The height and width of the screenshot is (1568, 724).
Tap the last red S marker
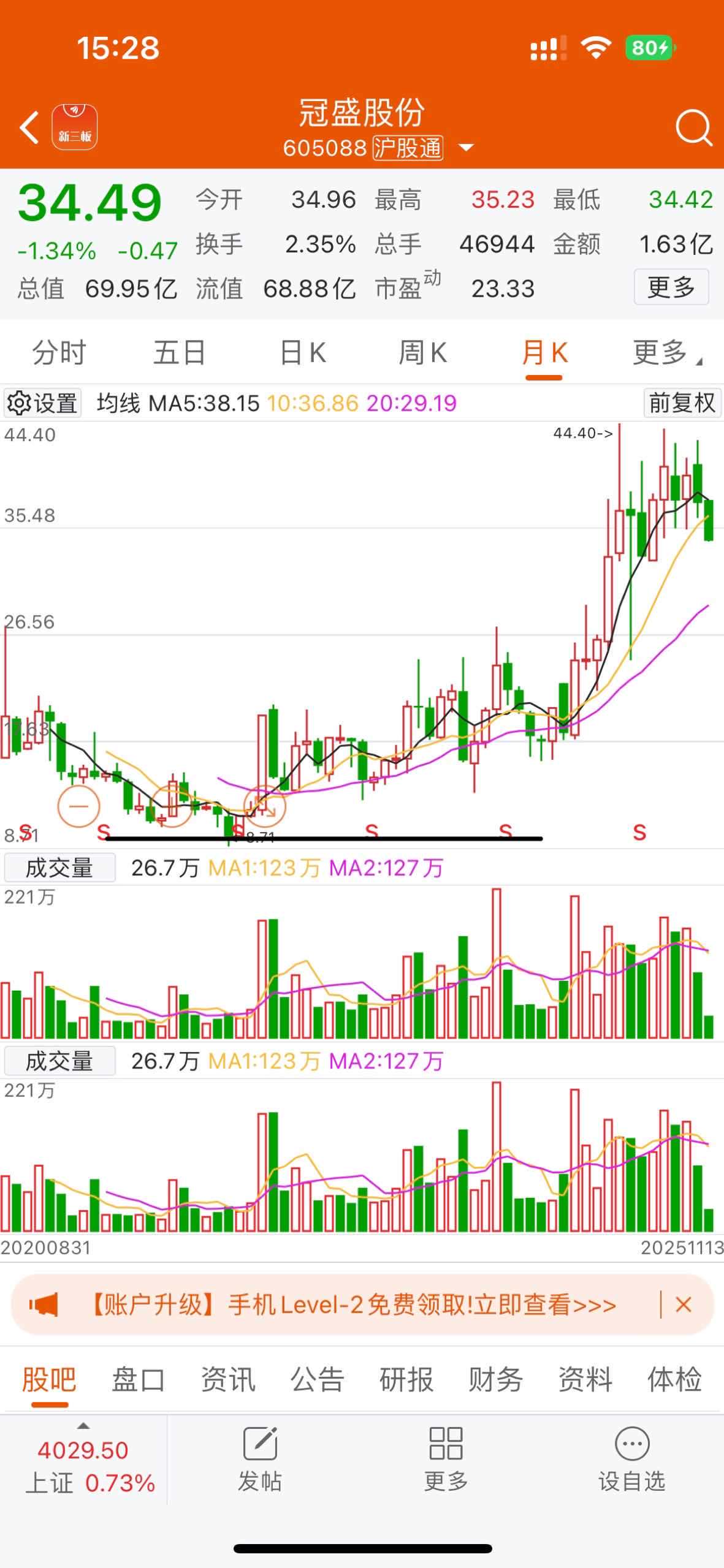(639, 832)
